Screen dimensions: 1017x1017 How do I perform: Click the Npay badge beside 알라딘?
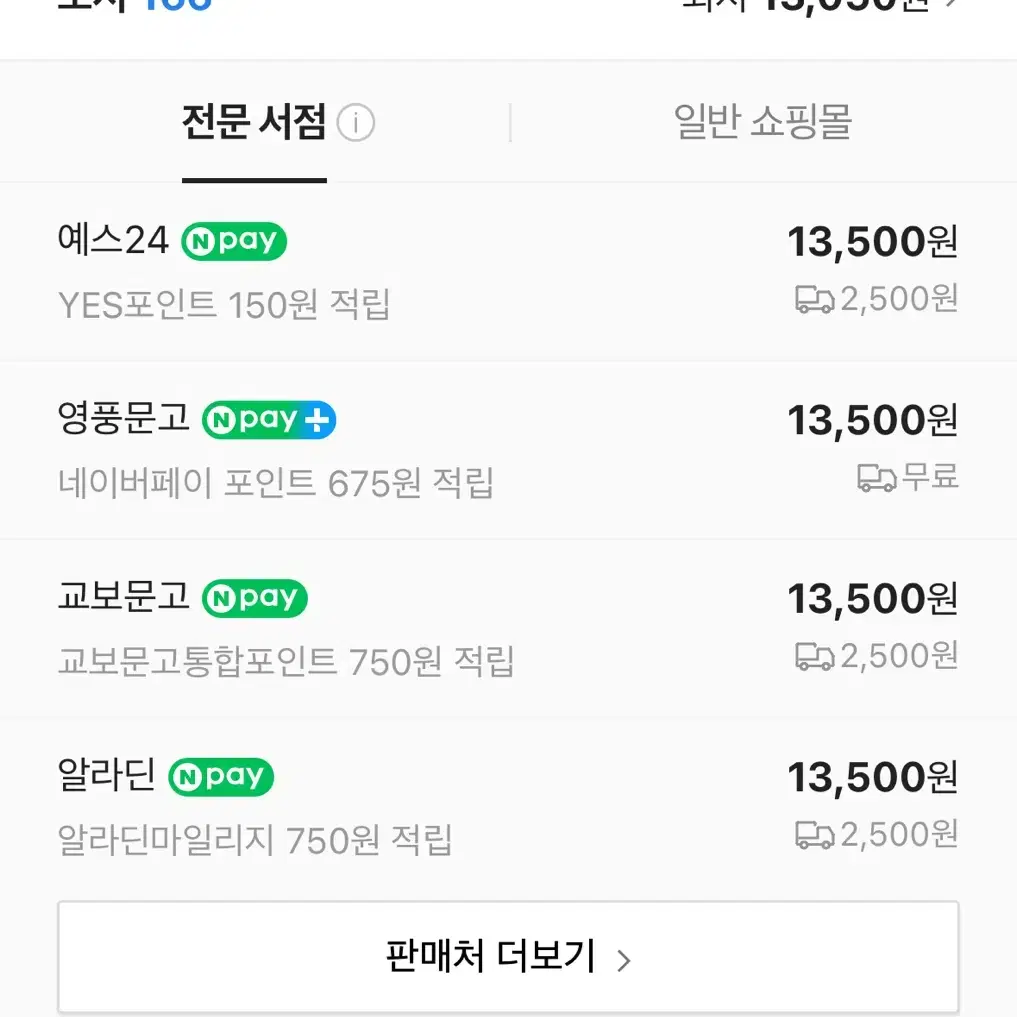[x=221, y=776]
